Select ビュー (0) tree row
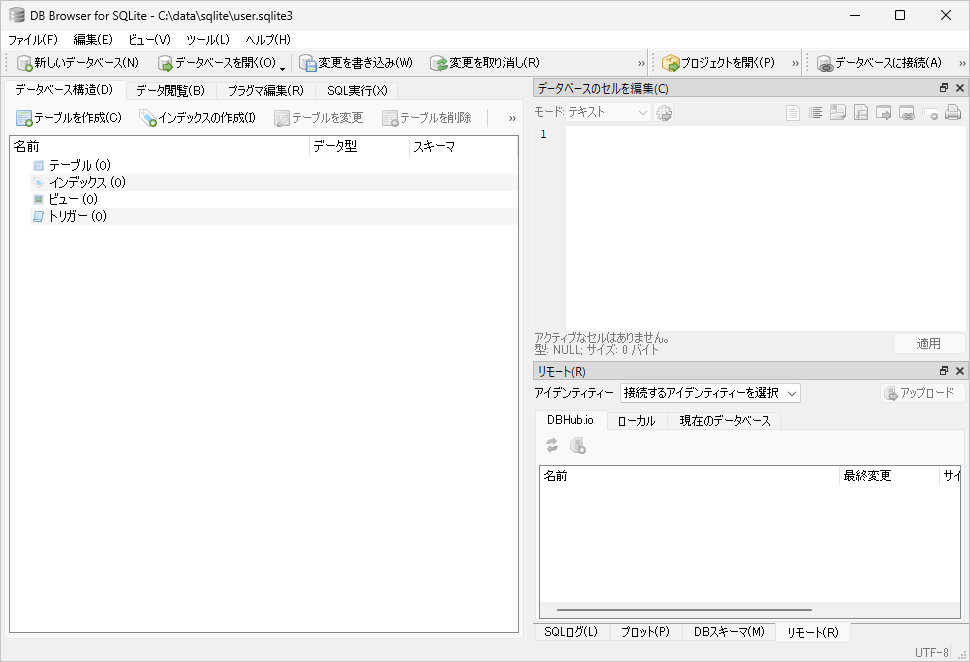The image size is (970, 662). pyautogui.click(x=274, y=199)
